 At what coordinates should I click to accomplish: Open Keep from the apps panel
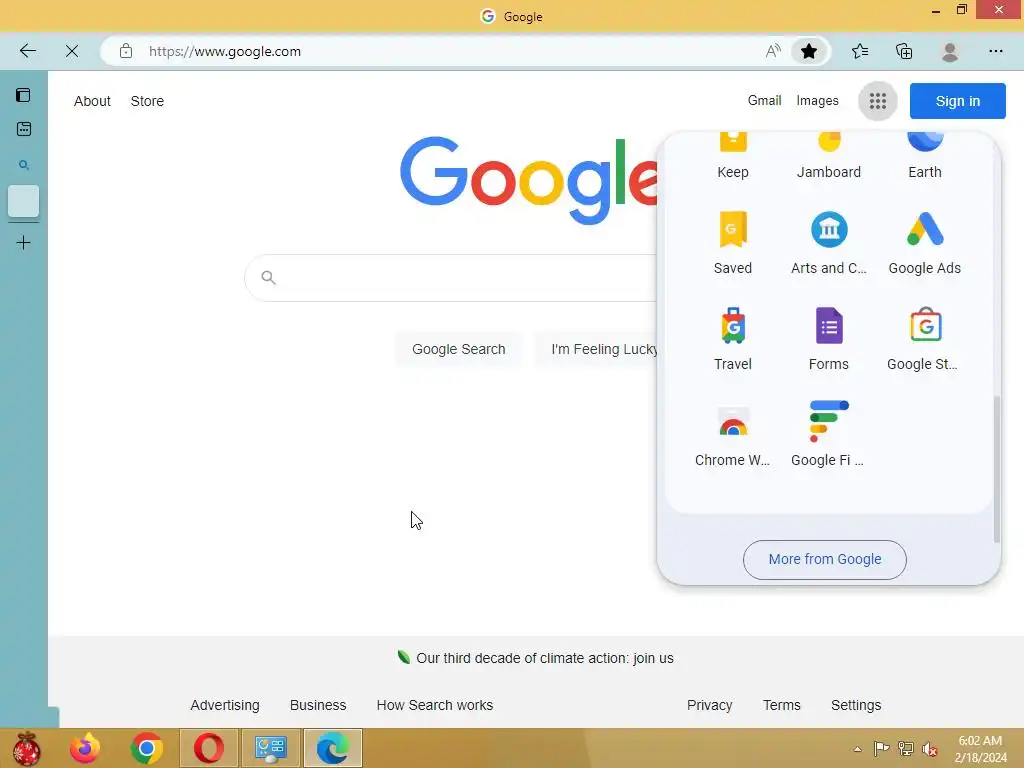click(x=733, y=155)
